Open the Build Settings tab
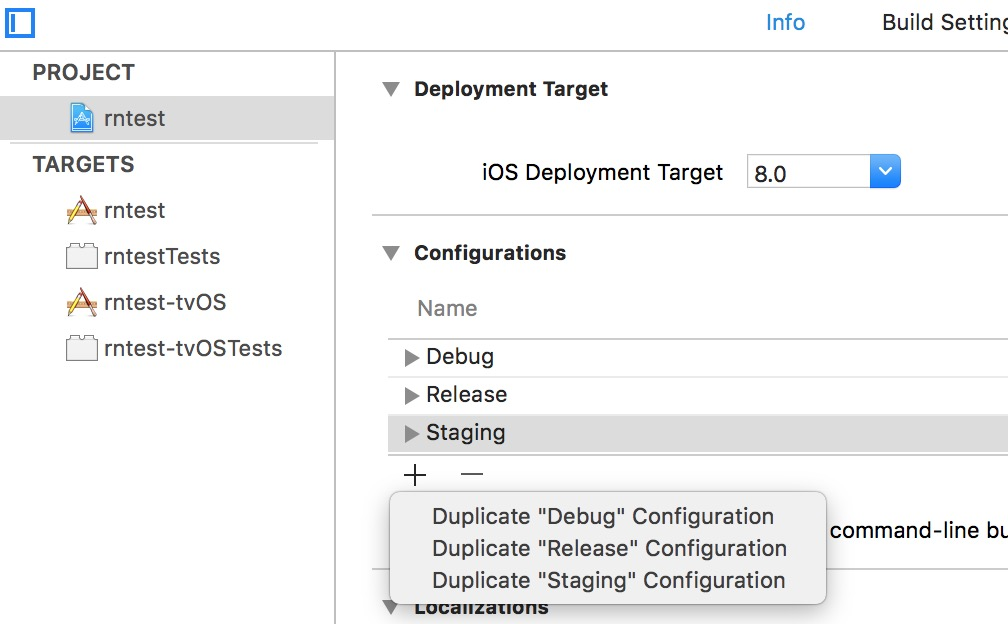 click(943, 22)
